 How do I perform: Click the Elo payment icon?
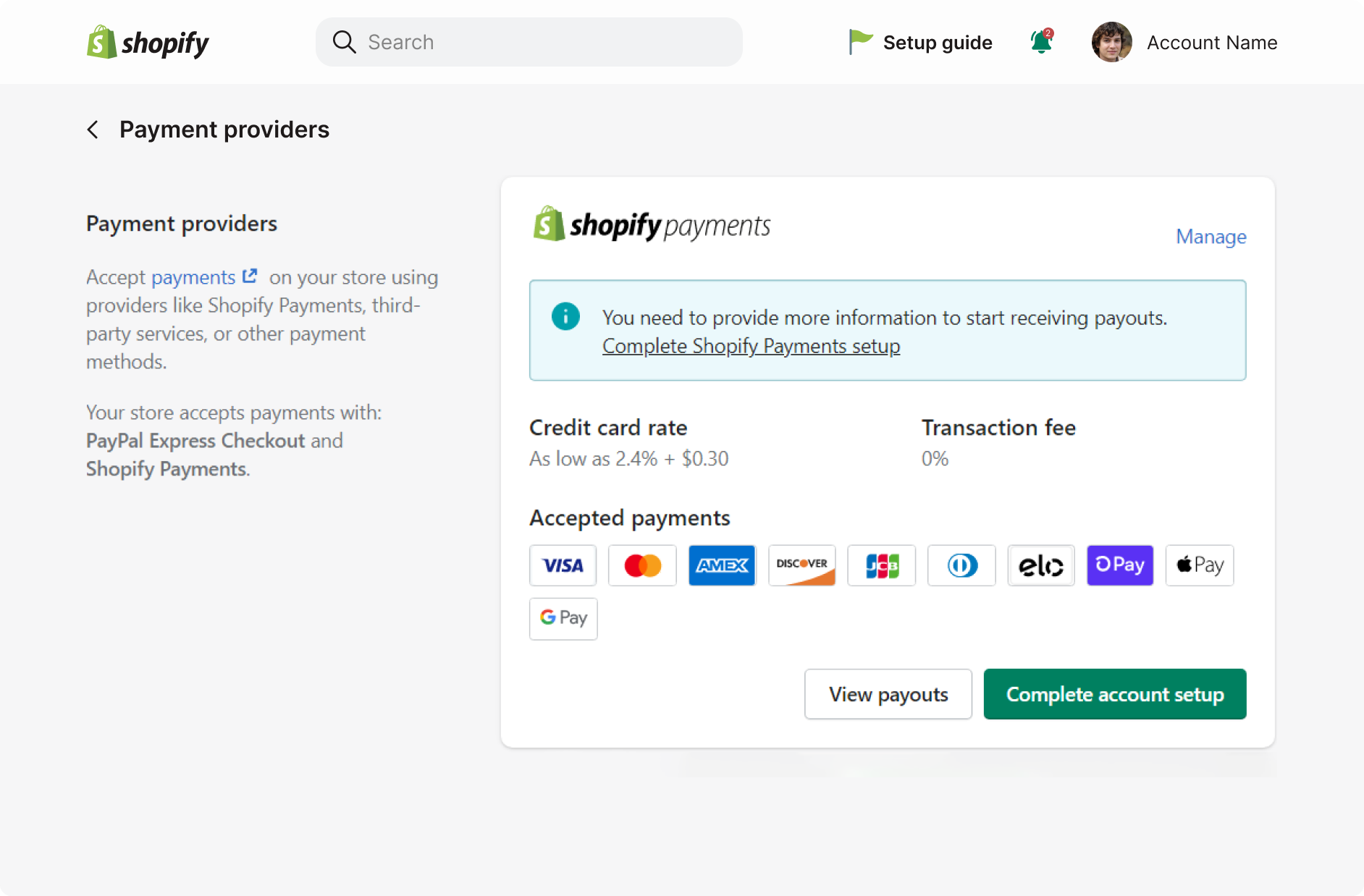pyautogui.click(x=1040, y=565)
